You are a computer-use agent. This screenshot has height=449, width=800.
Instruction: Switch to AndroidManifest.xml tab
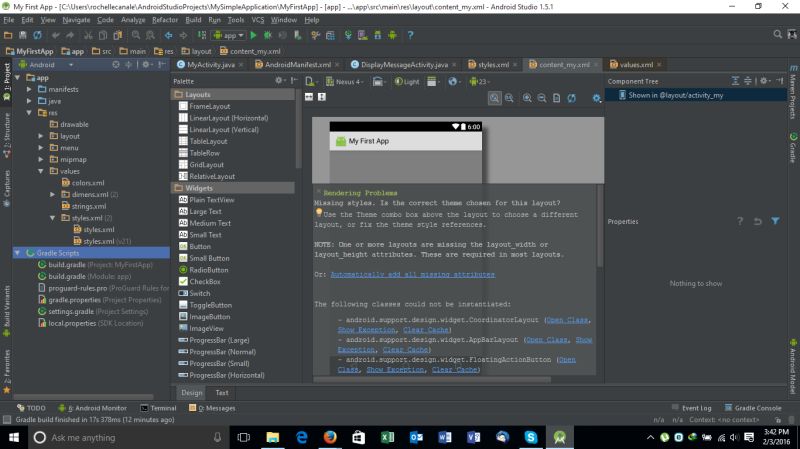point(297,65)
